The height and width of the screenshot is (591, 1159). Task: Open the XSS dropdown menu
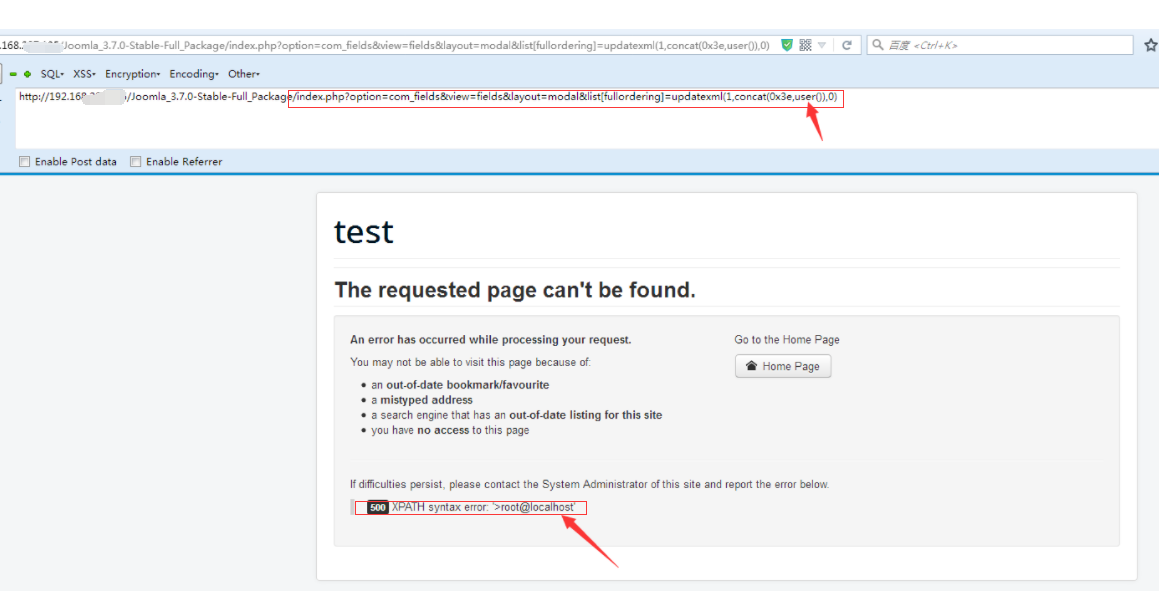[x=84, y=74]
